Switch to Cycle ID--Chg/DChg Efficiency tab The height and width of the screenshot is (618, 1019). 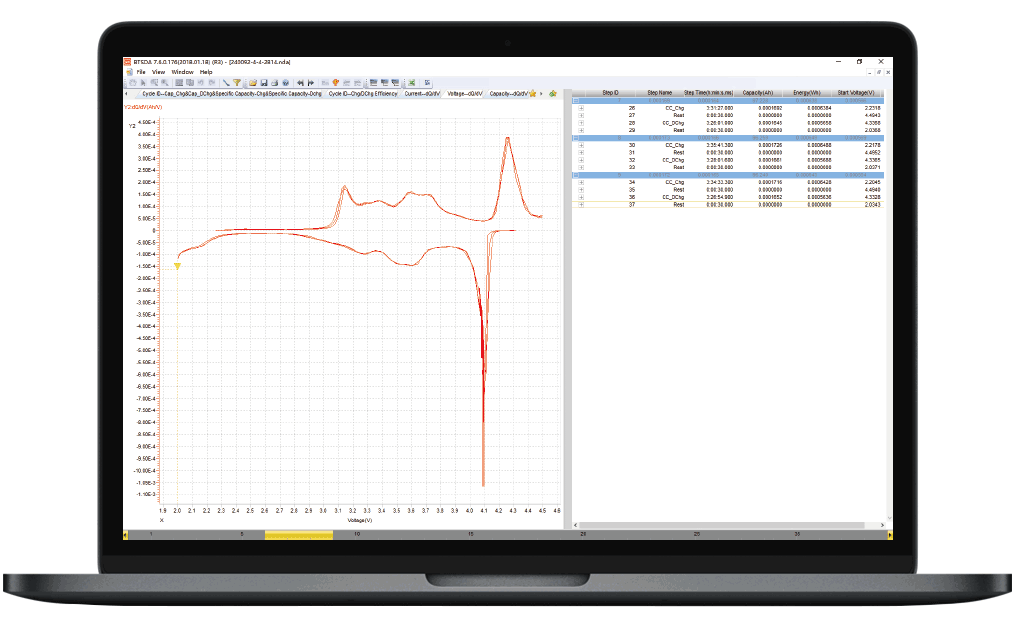click(x=363, y=94)
